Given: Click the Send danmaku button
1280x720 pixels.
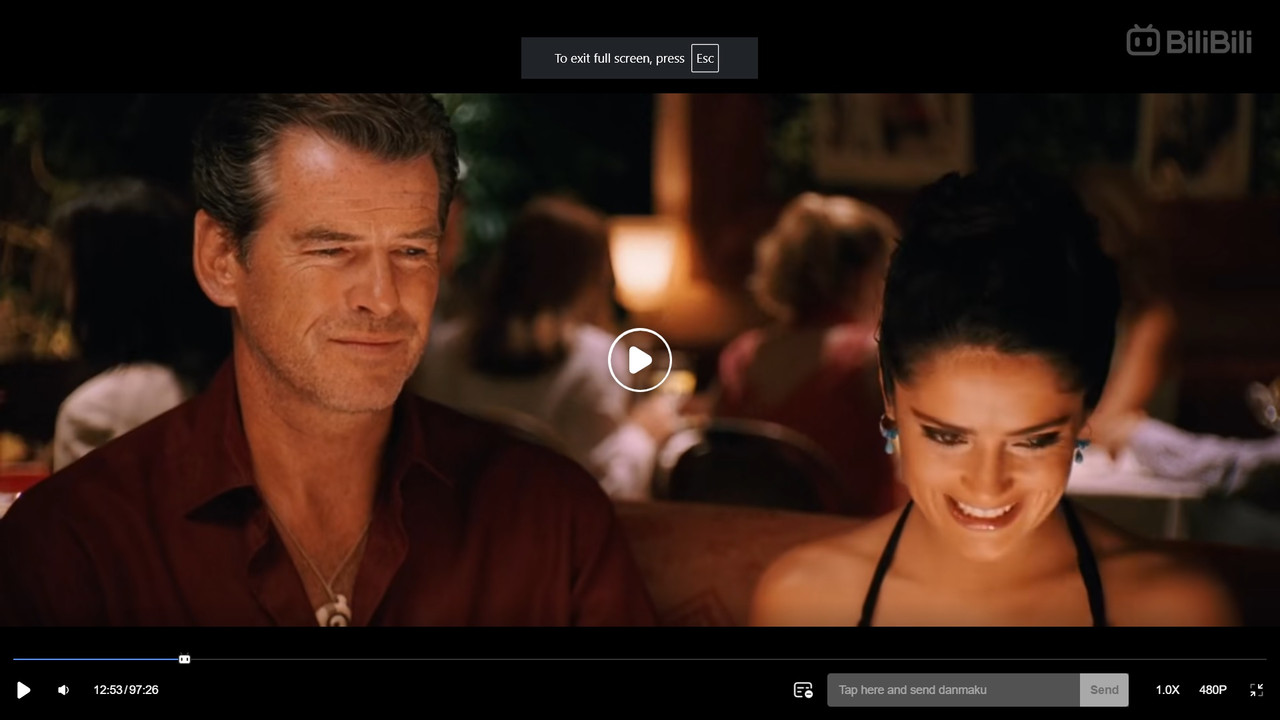Looking at the screenshot, I should click(x=1104, y=690).
